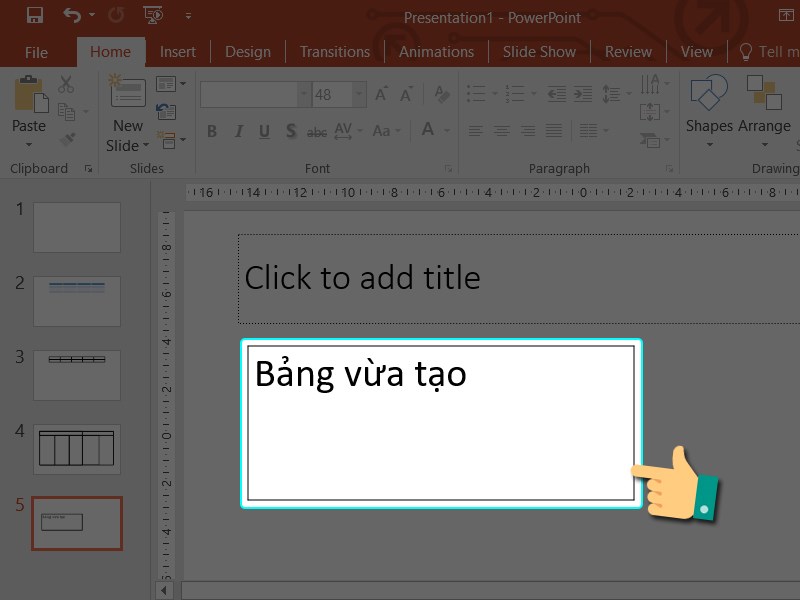The image size is (800, 600).
Task: Click the Copy icon in Clipboard group
Action: click(x=66, y=110)
